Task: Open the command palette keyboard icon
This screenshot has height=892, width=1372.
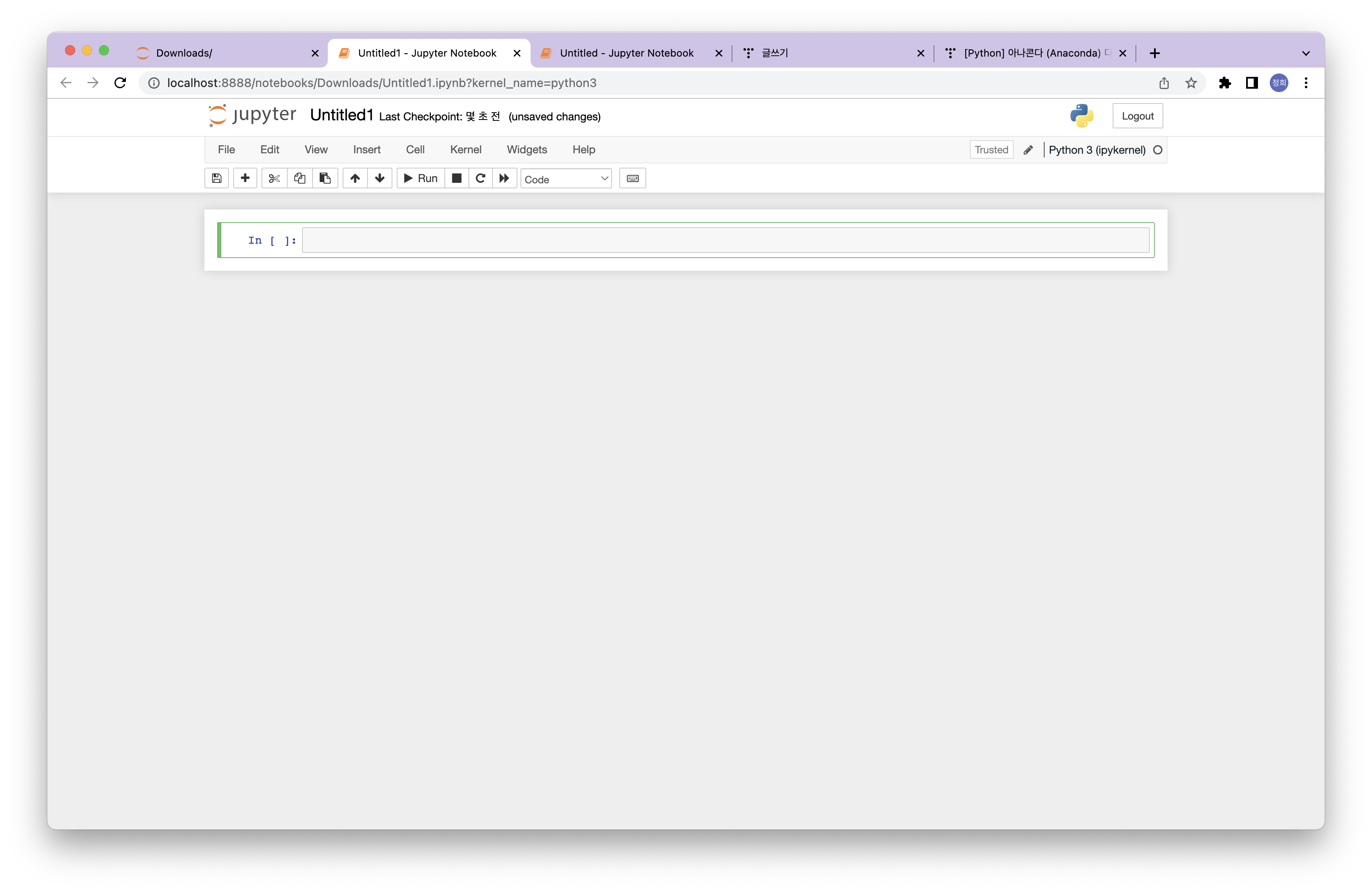Action: (632, 178)
